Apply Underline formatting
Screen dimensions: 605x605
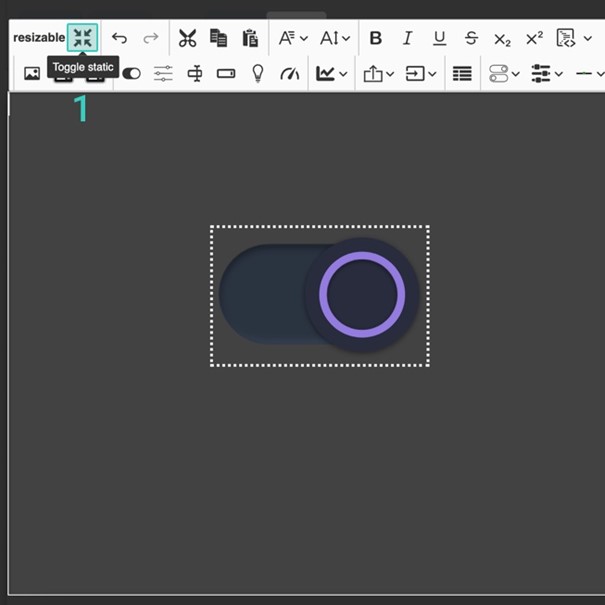439,38
